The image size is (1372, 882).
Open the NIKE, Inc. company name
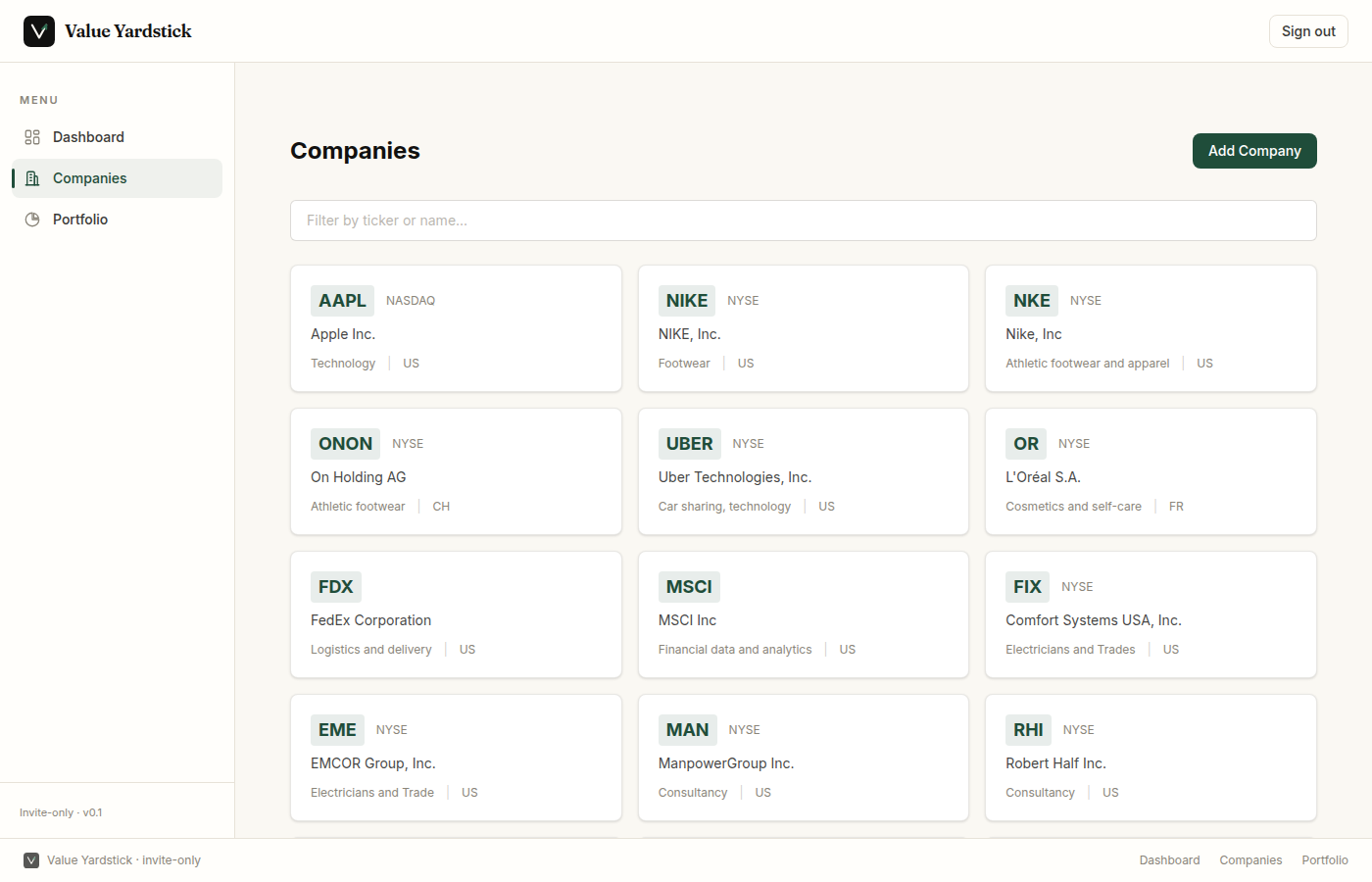click(690, 334)
